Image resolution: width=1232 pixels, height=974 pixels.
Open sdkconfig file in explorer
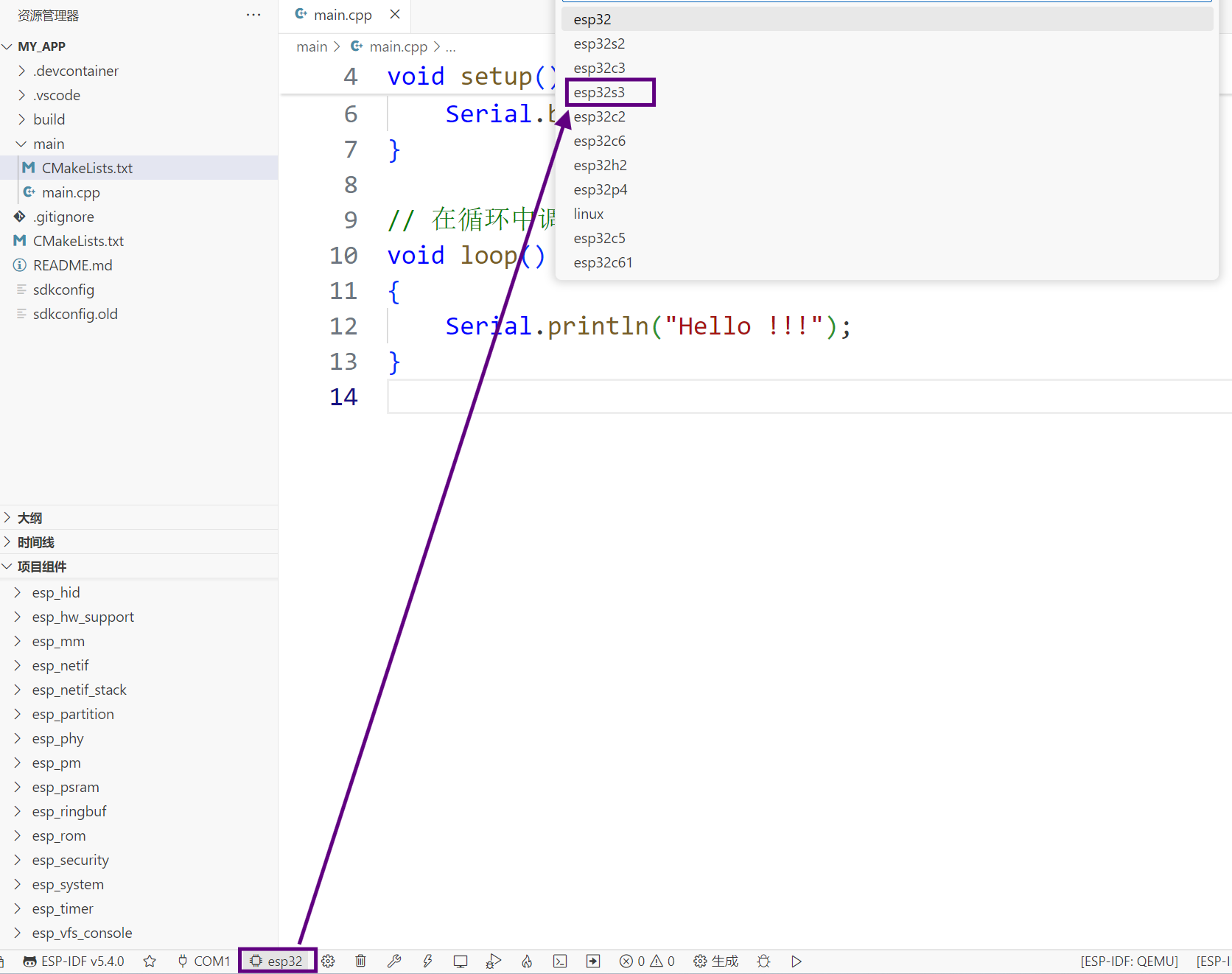[x=63, y=290]
